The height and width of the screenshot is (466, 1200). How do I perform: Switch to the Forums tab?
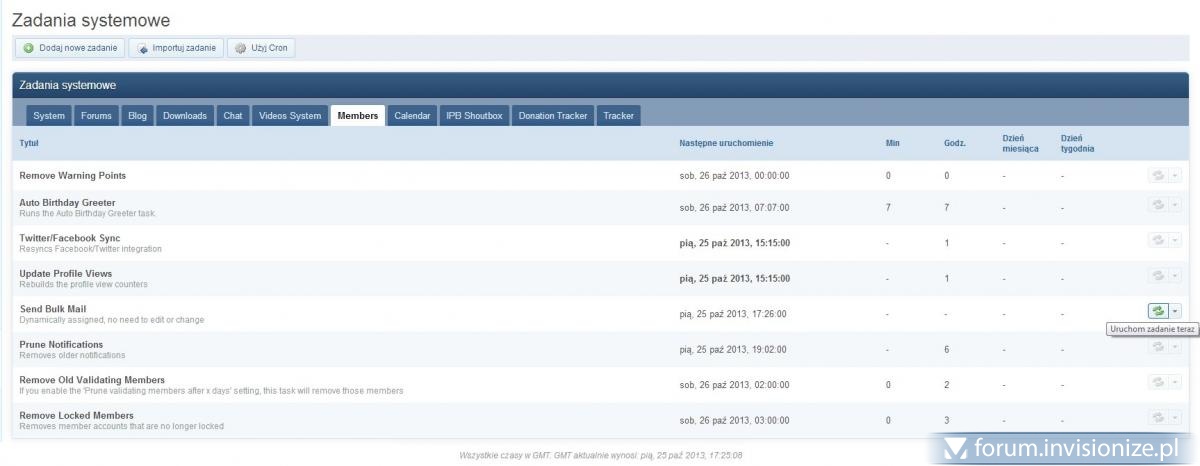click(97, 116)
